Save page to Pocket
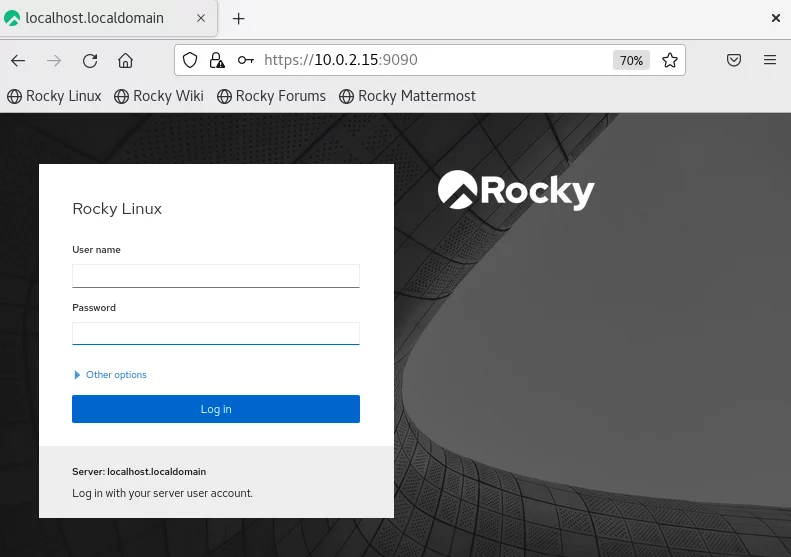The image size is (791, 557). pos(734,60)
